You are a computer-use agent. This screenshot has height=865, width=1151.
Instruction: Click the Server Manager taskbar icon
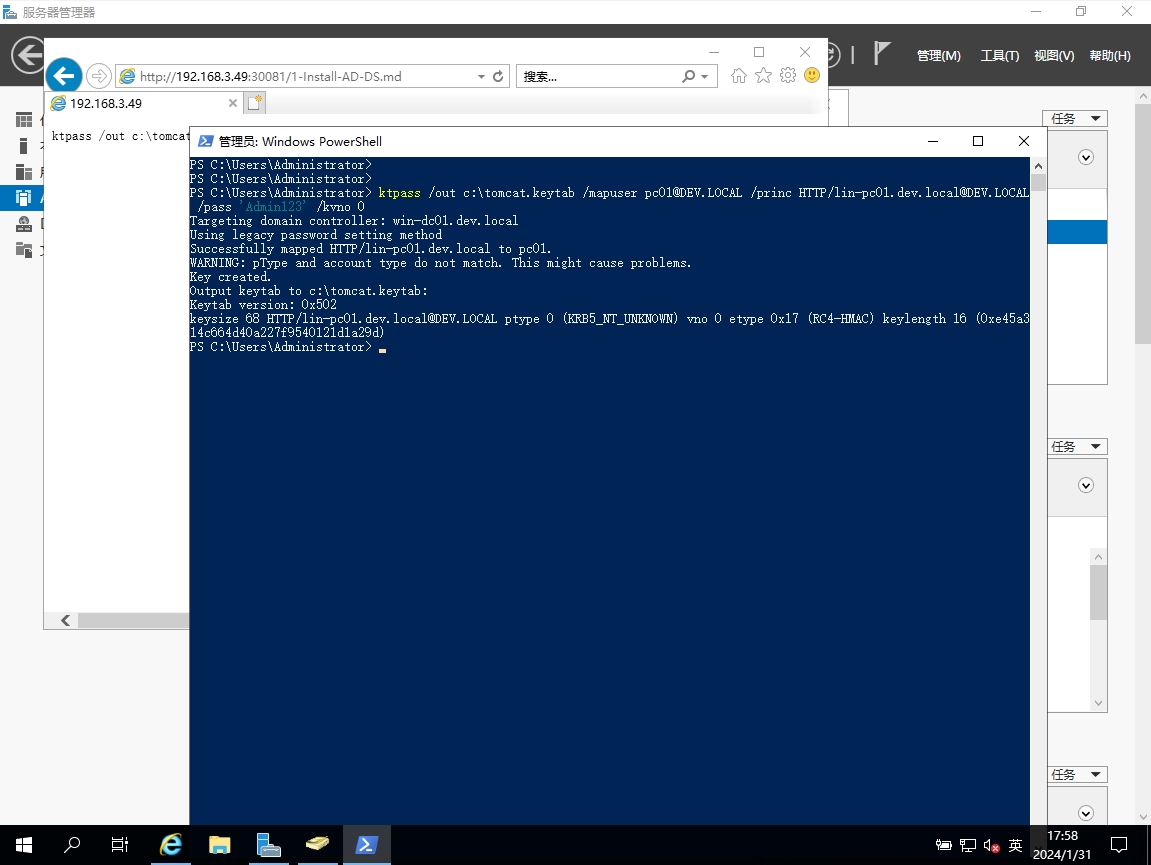click(268, 845)
